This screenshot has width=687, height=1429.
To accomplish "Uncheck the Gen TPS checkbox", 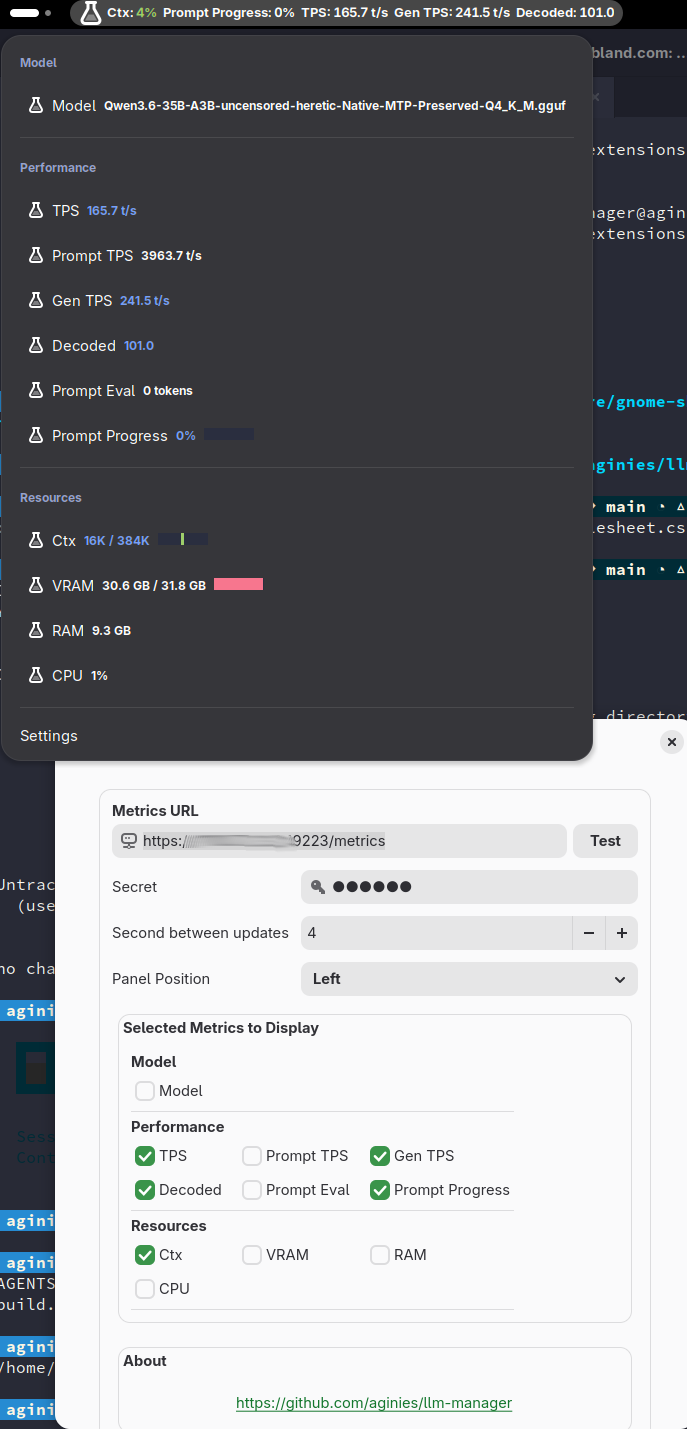I will [380, 1156].
